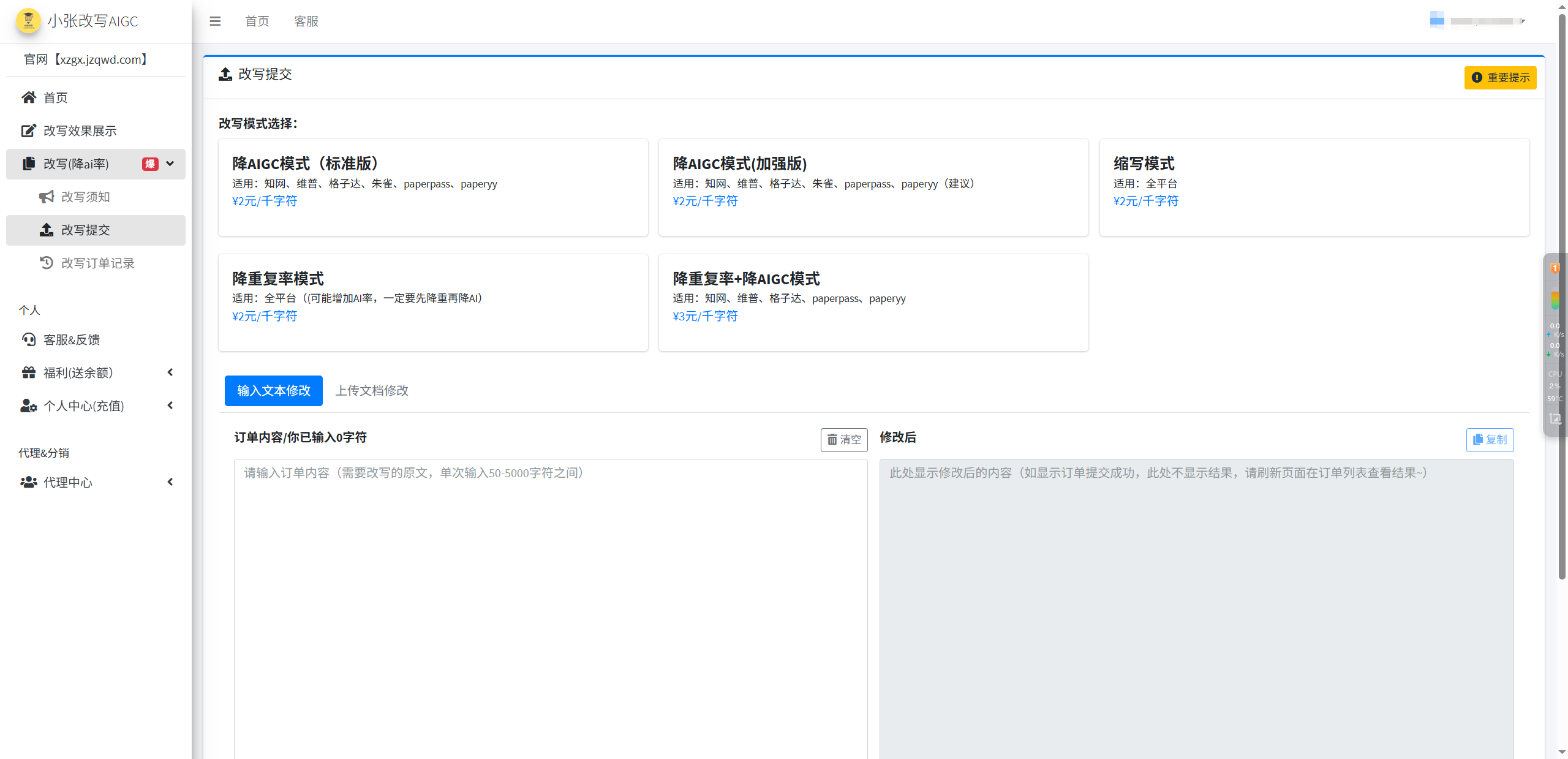Click the megaphone icon next to 改写须知

pos(46,197)
